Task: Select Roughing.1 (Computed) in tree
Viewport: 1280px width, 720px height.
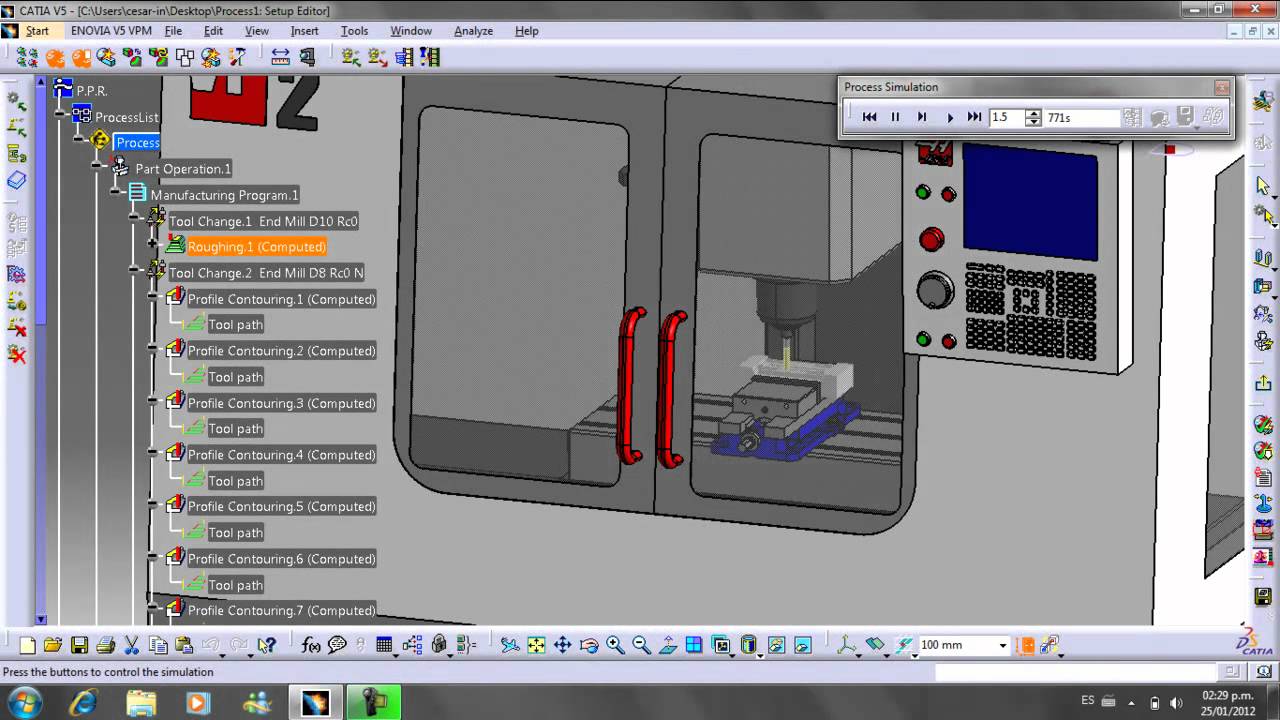Action: [x=257, y=247]
